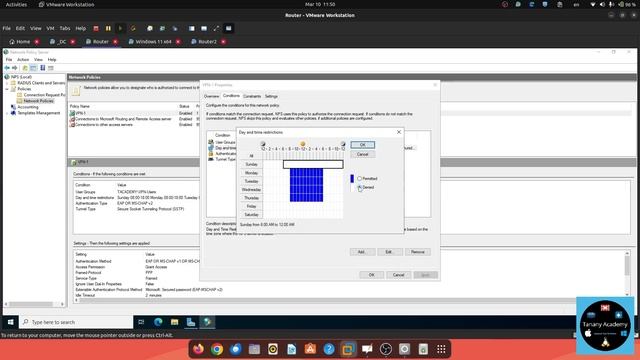Open VMware VM menu

point(50,28)
